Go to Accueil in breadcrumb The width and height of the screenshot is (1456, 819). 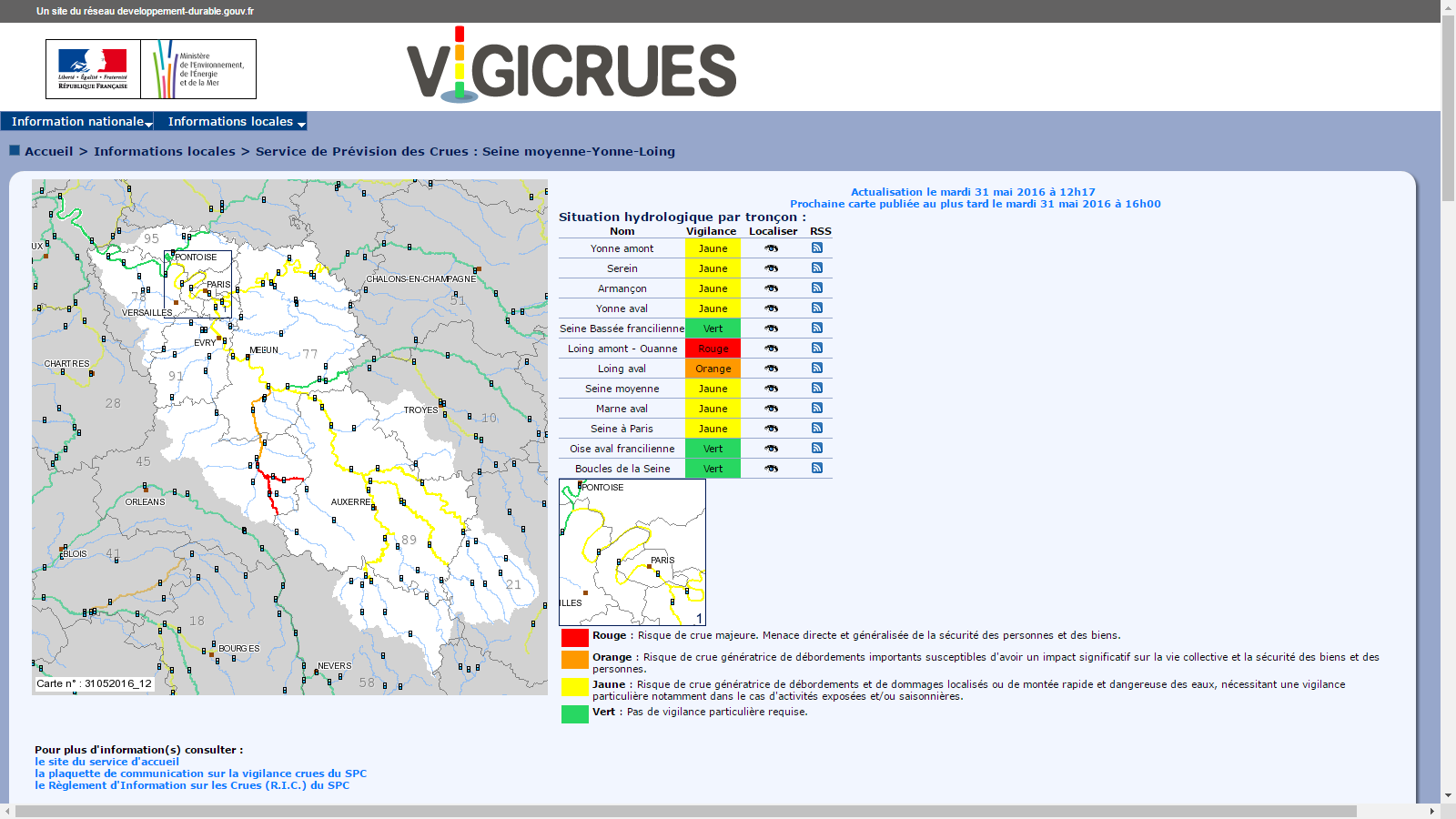point(49,152)
